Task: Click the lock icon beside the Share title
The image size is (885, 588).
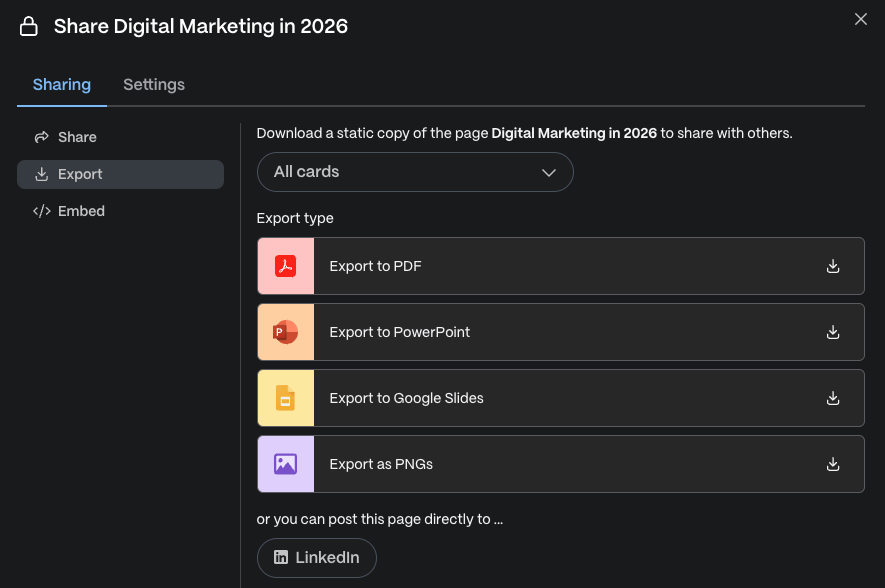Action: pos(29,26)
